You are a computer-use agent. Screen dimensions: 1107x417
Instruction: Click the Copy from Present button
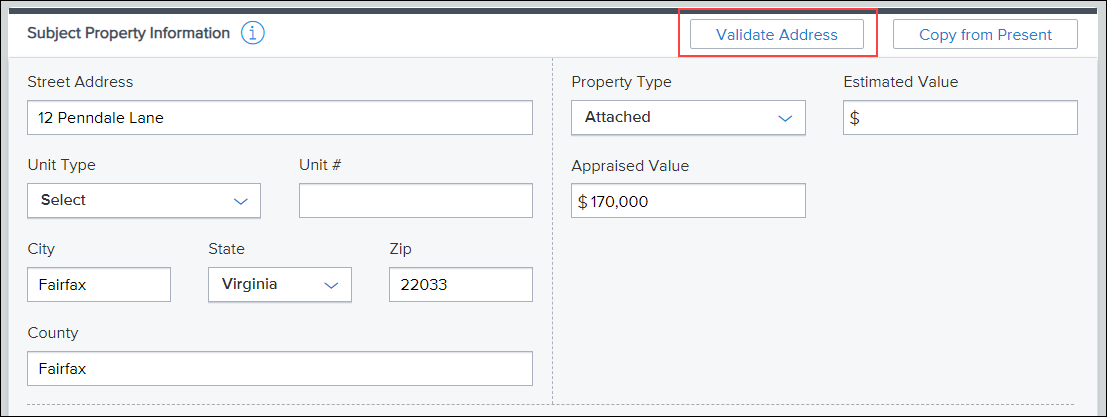coord(985,35)
